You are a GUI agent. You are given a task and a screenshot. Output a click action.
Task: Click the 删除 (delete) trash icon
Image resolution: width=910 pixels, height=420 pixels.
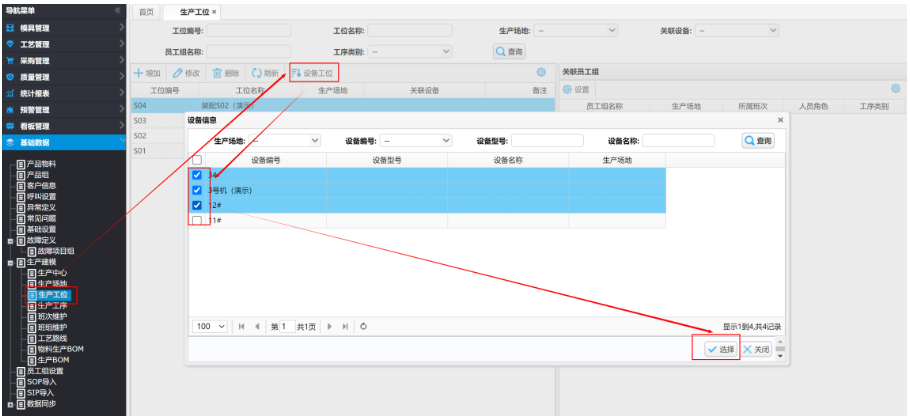pos(217,73)
